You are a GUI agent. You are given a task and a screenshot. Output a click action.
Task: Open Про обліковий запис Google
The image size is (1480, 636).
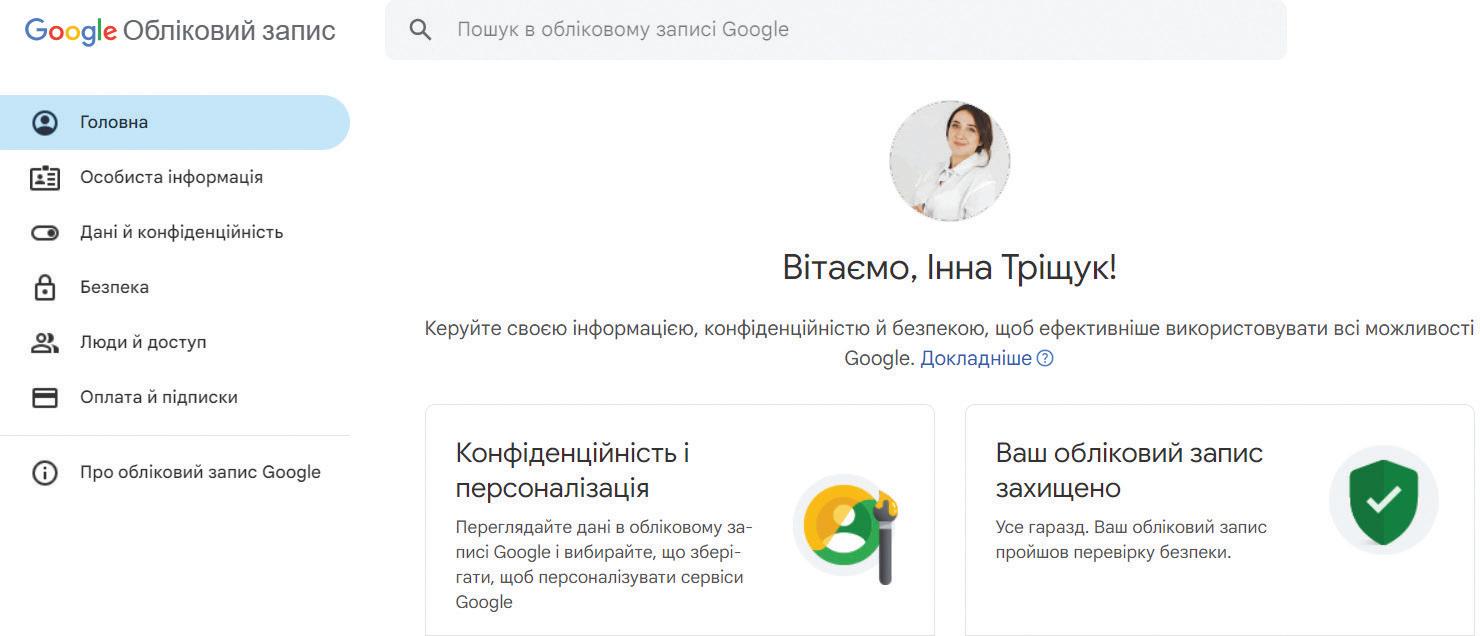point(175,472)
